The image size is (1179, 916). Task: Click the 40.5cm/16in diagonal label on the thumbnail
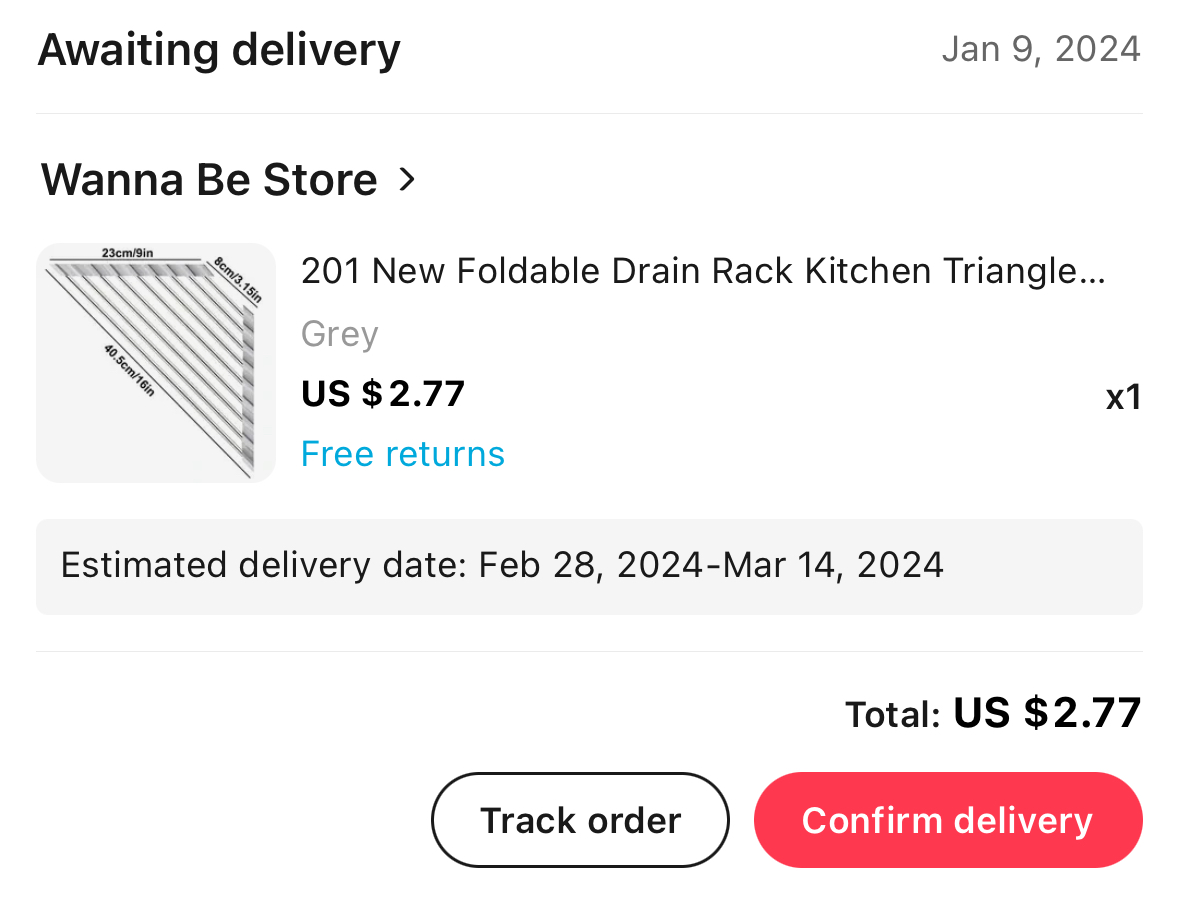click(129, 370)
